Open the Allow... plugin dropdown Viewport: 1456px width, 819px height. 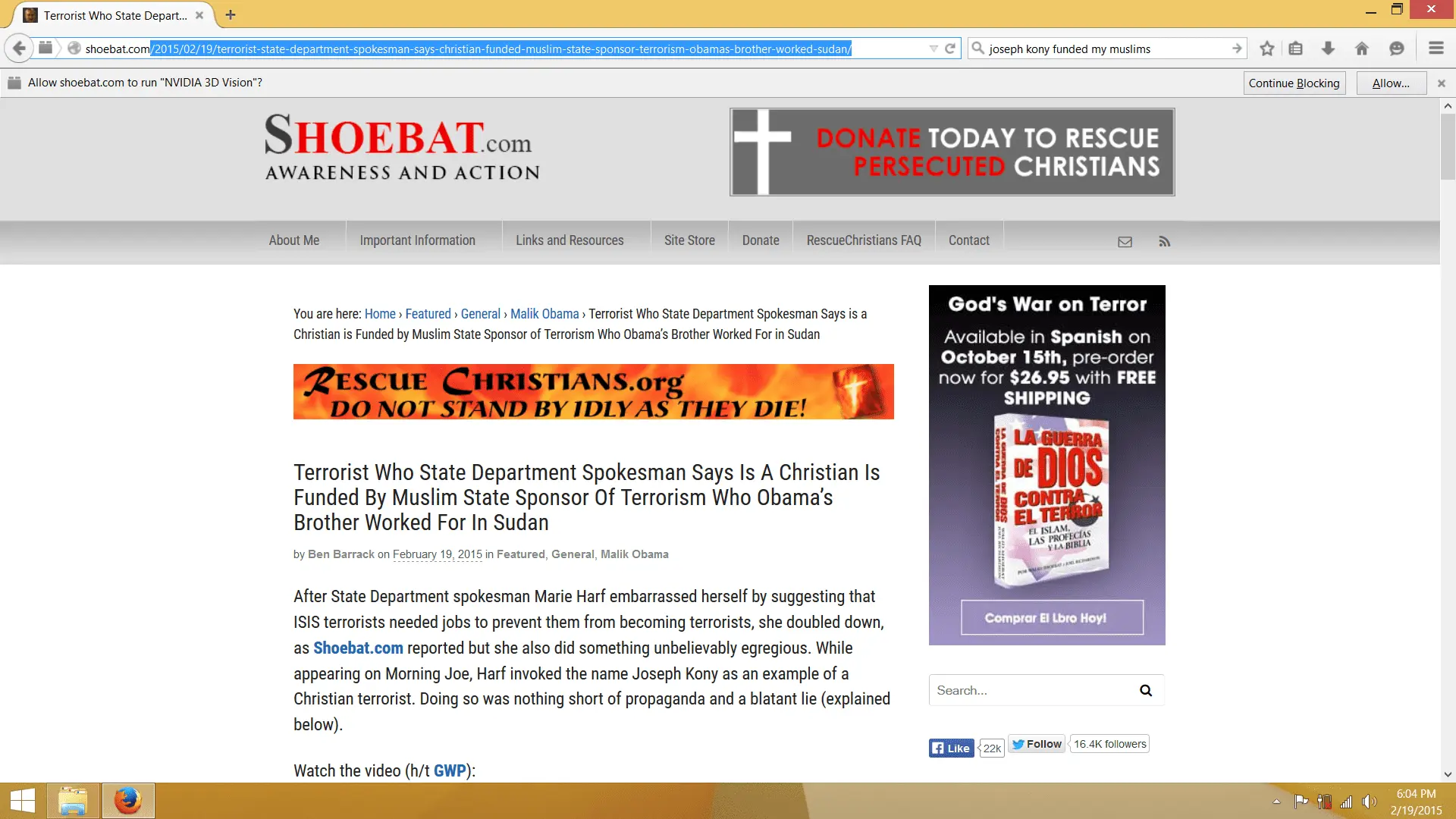click(1391, 83)
